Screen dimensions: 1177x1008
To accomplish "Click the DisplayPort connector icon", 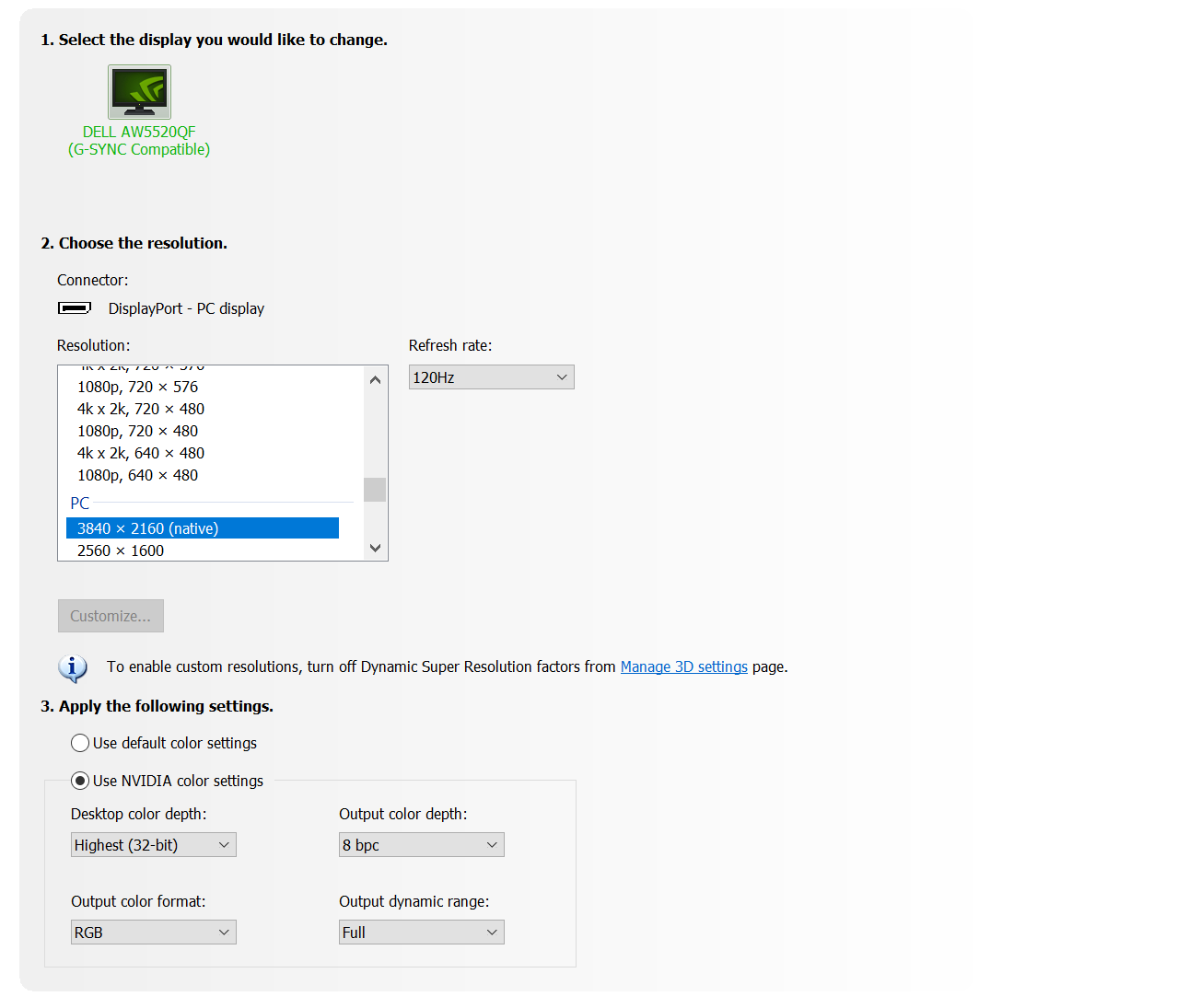I will pos(75,308).
